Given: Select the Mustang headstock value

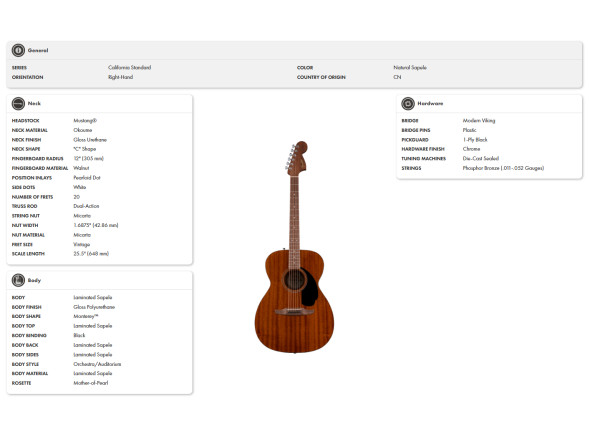Looking at the screenshot, I should click(x=85, y=120).
